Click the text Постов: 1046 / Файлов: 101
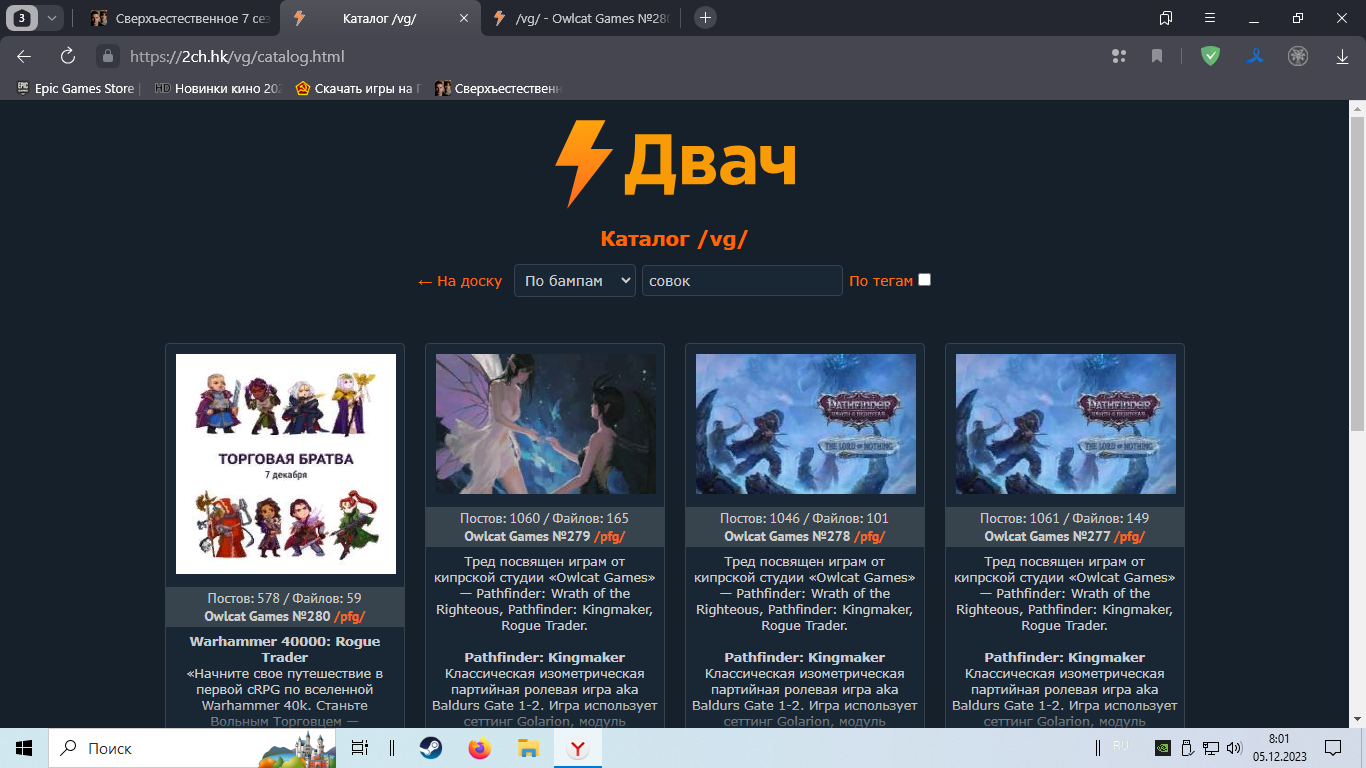The image size is (1366, 768). (805, 518)
